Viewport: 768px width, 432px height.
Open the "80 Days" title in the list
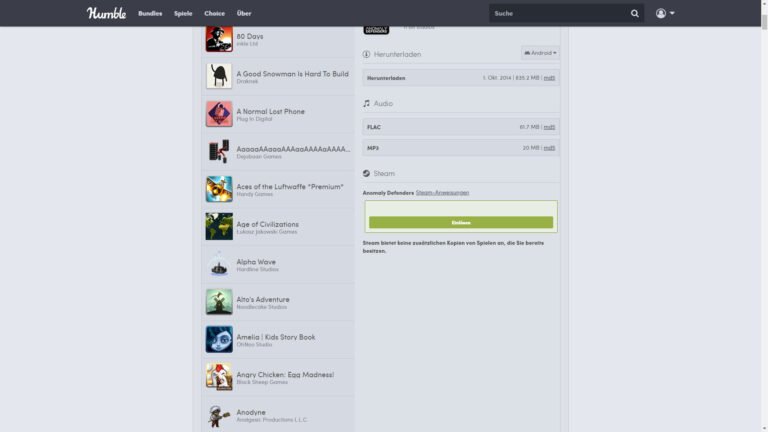click(250, 36)
